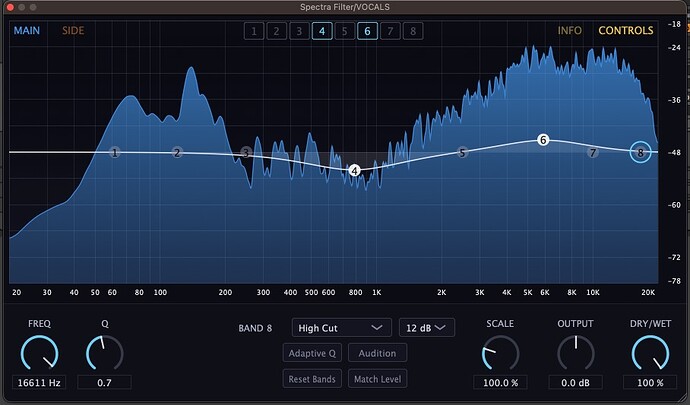690x405 pixels.
Task: Click the OUTPUT knob
Action: coord(576,353)
